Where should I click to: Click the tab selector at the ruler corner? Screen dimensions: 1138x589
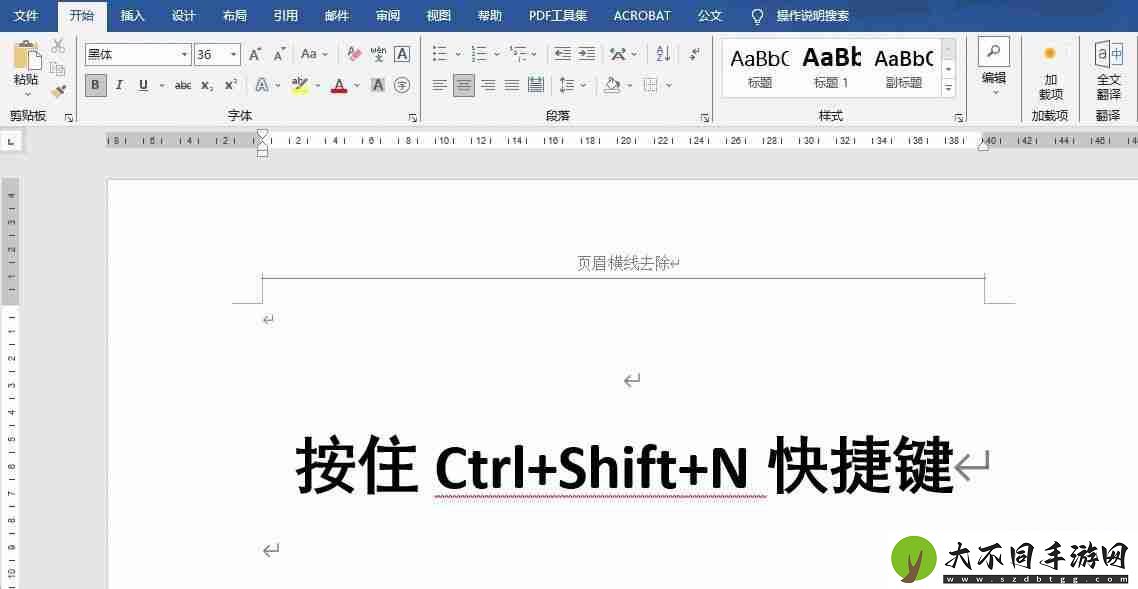pos(11,142)
